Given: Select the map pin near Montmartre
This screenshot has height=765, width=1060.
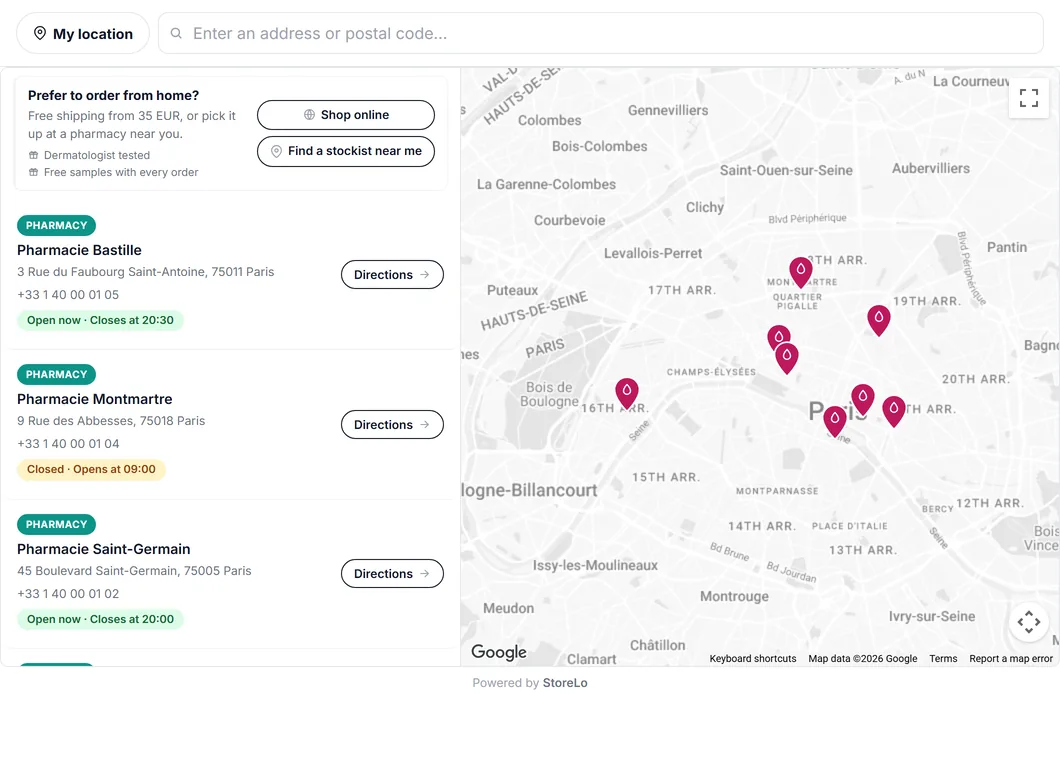Looking at the screenshot, I should tap(800, 272).
